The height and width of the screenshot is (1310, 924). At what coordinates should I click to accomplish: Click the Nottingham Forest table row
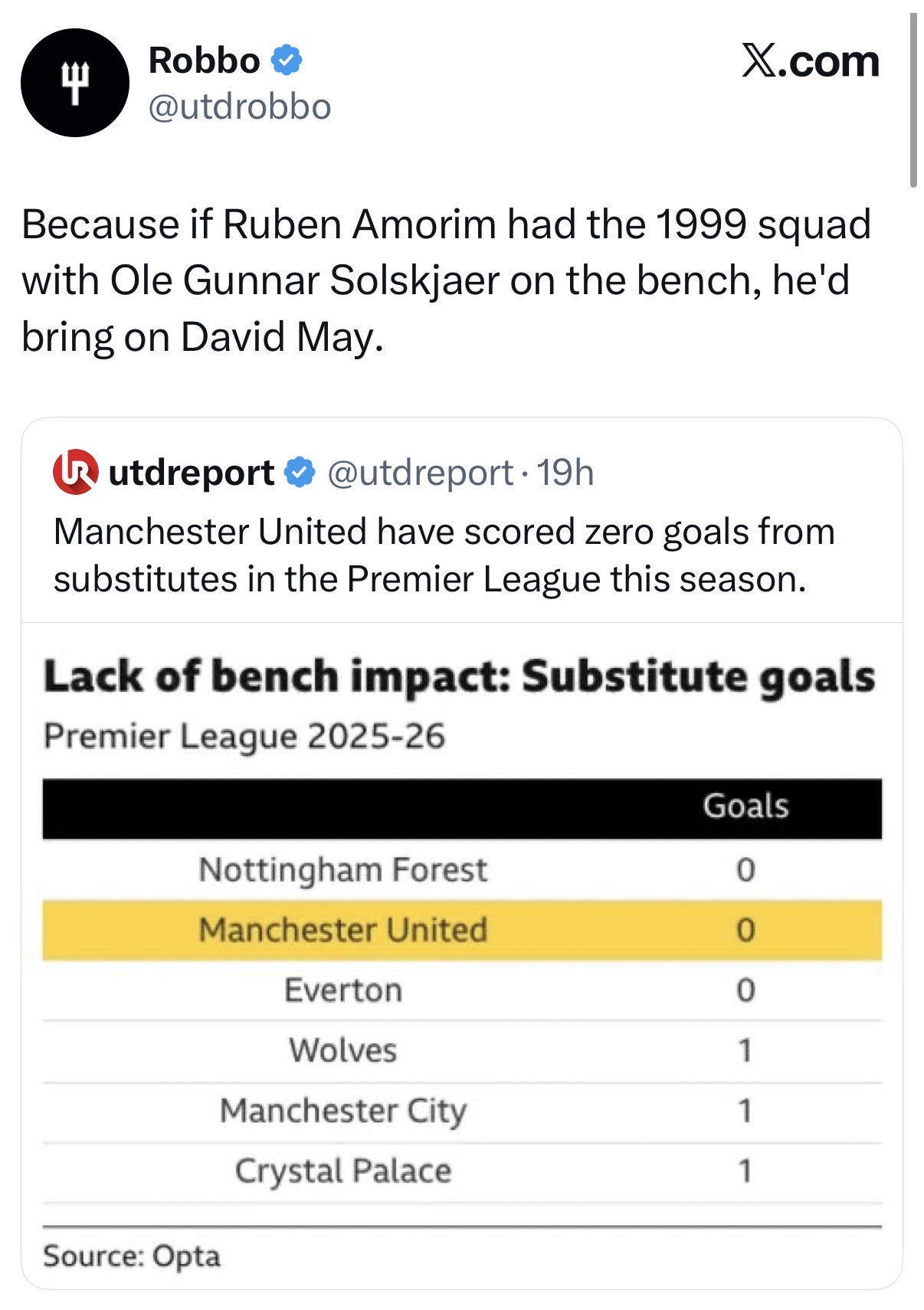click(x=462, y=870)
